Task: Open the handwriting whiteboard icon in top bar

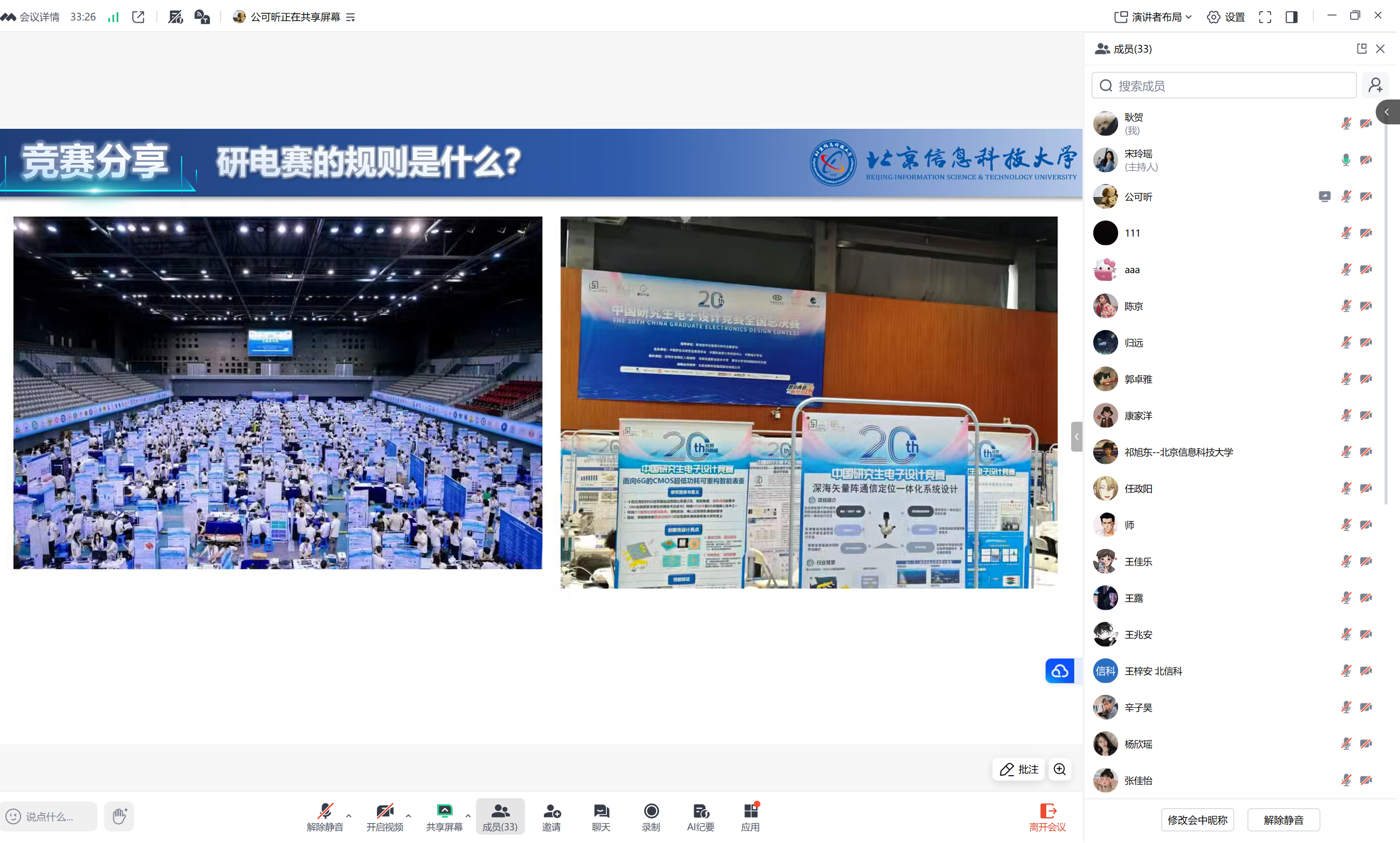Action: pos(176,17)
